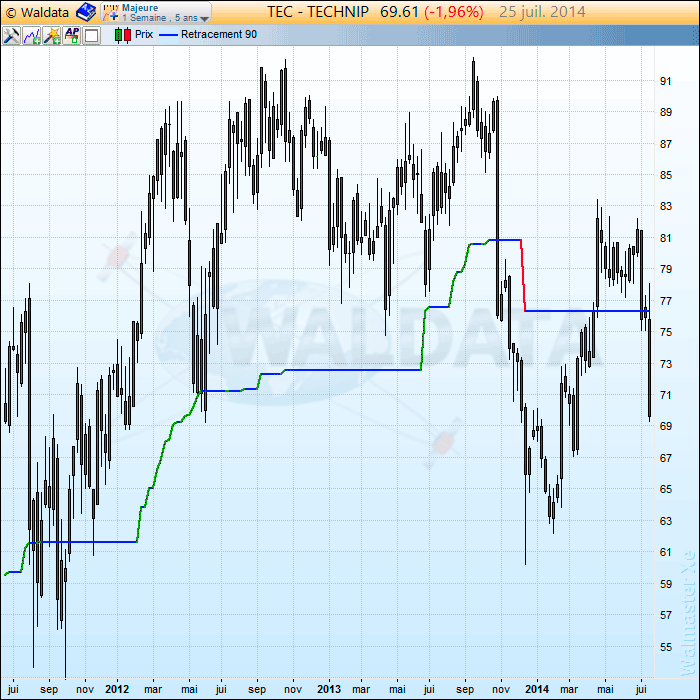Click the 25 juil. 2014 date
This screenshot has width=700, height=700.
coord(542,12)
